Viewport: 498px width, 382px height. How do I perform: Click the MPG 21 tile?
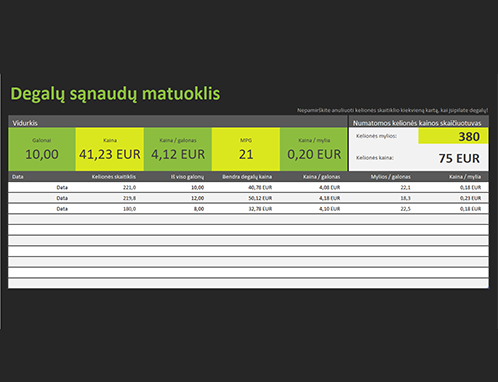(246, 149)
